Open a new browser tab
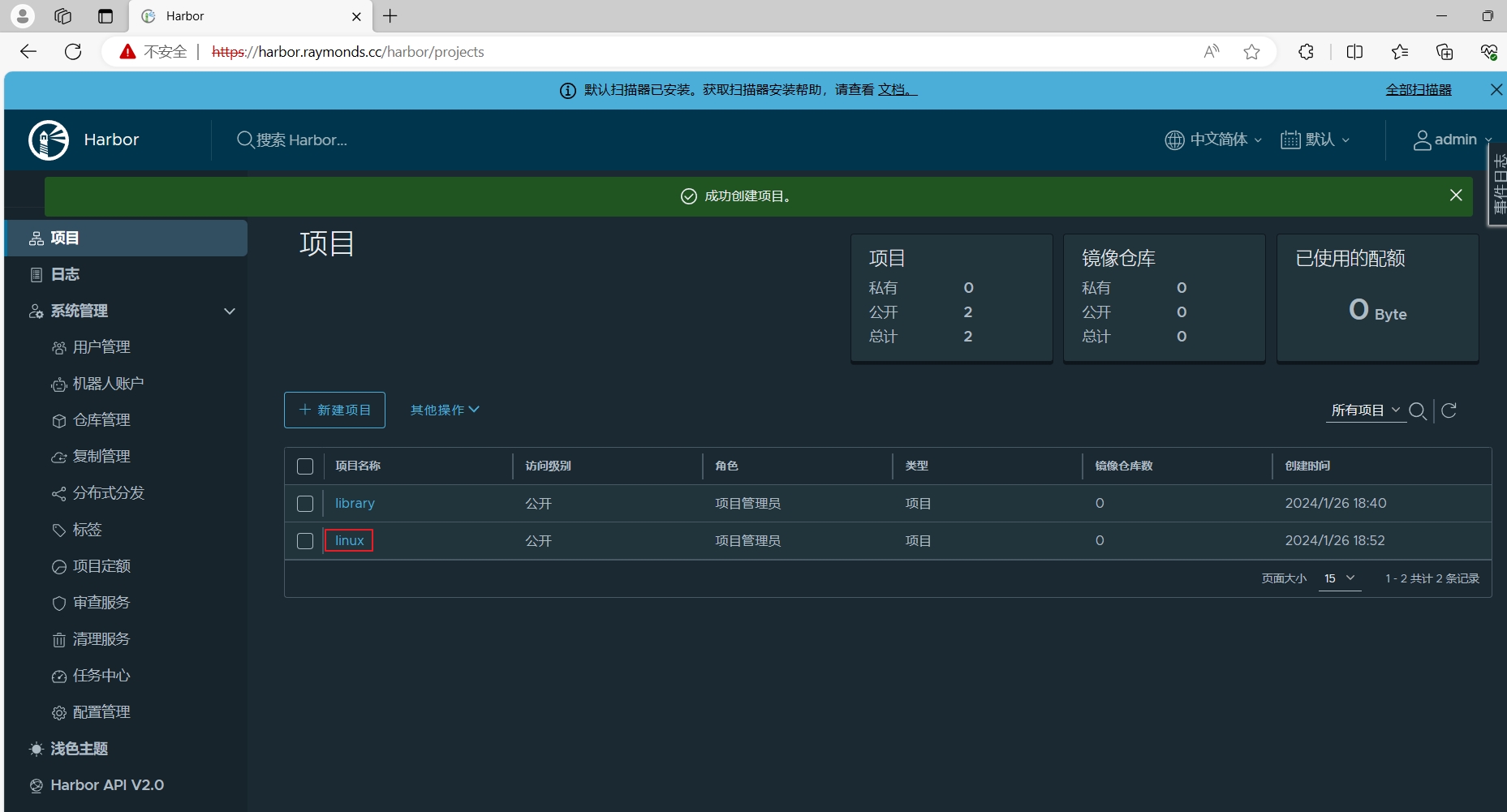1507x812 pixels. 390,16
